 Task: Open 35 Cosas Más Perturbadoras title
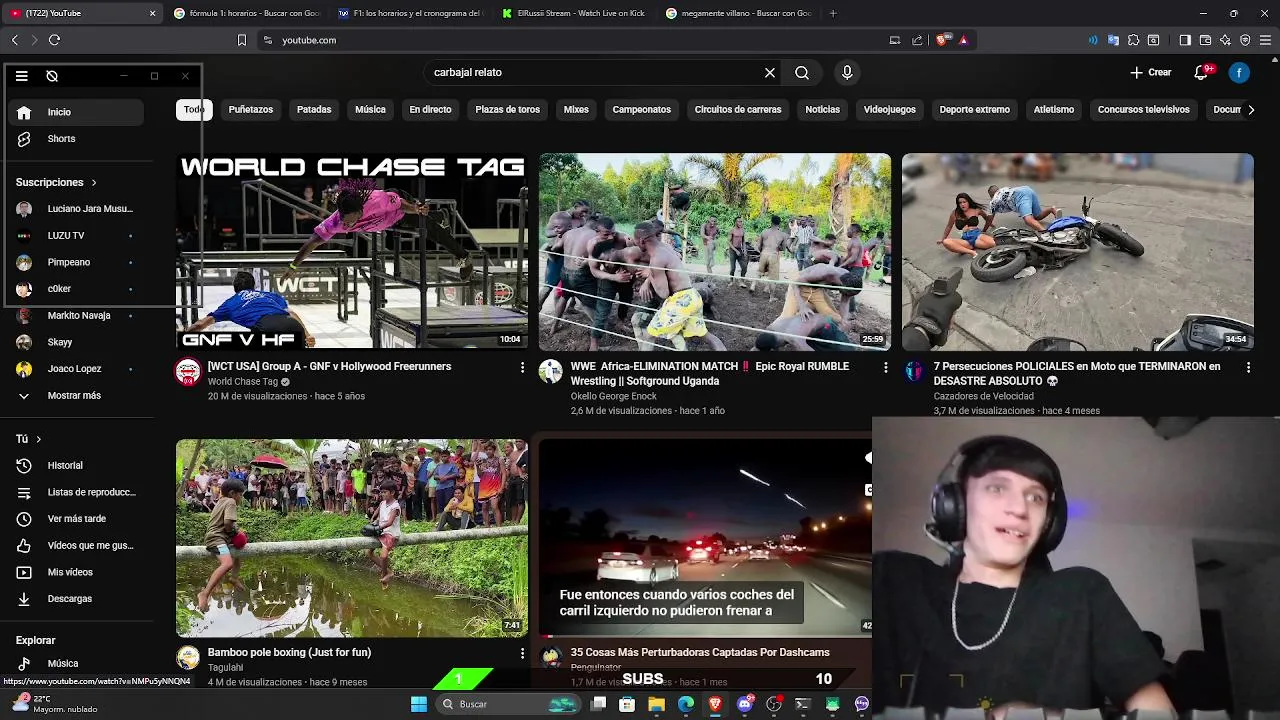[x=700, y=652]
